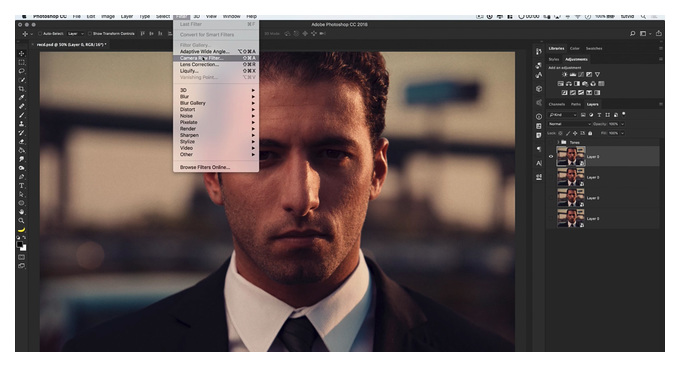Open the Normal blend mode dropdown

pyautogui.click(x=569, y=124)
